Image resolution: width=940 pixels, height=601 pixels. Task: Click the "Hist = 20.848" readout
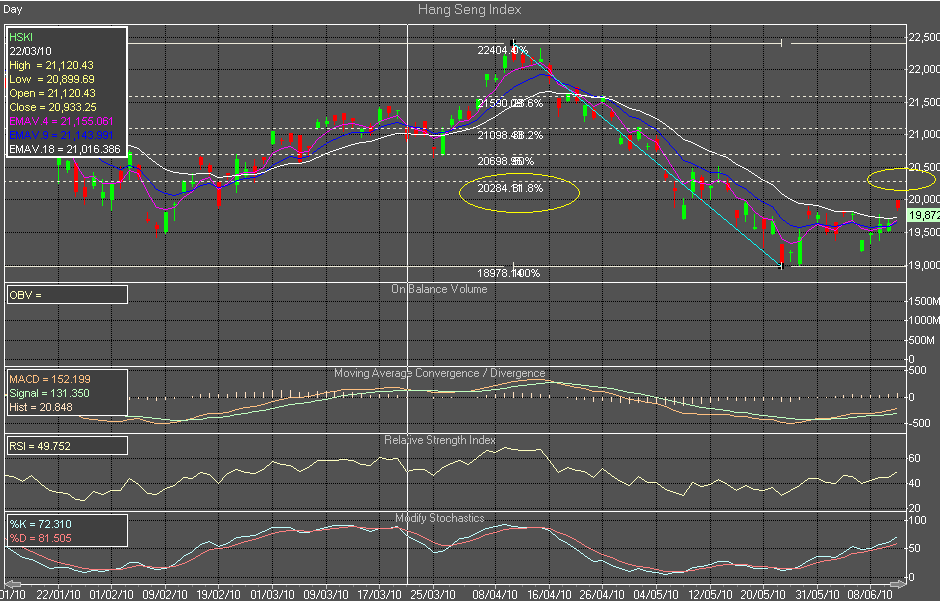click(x=41, y=407)
